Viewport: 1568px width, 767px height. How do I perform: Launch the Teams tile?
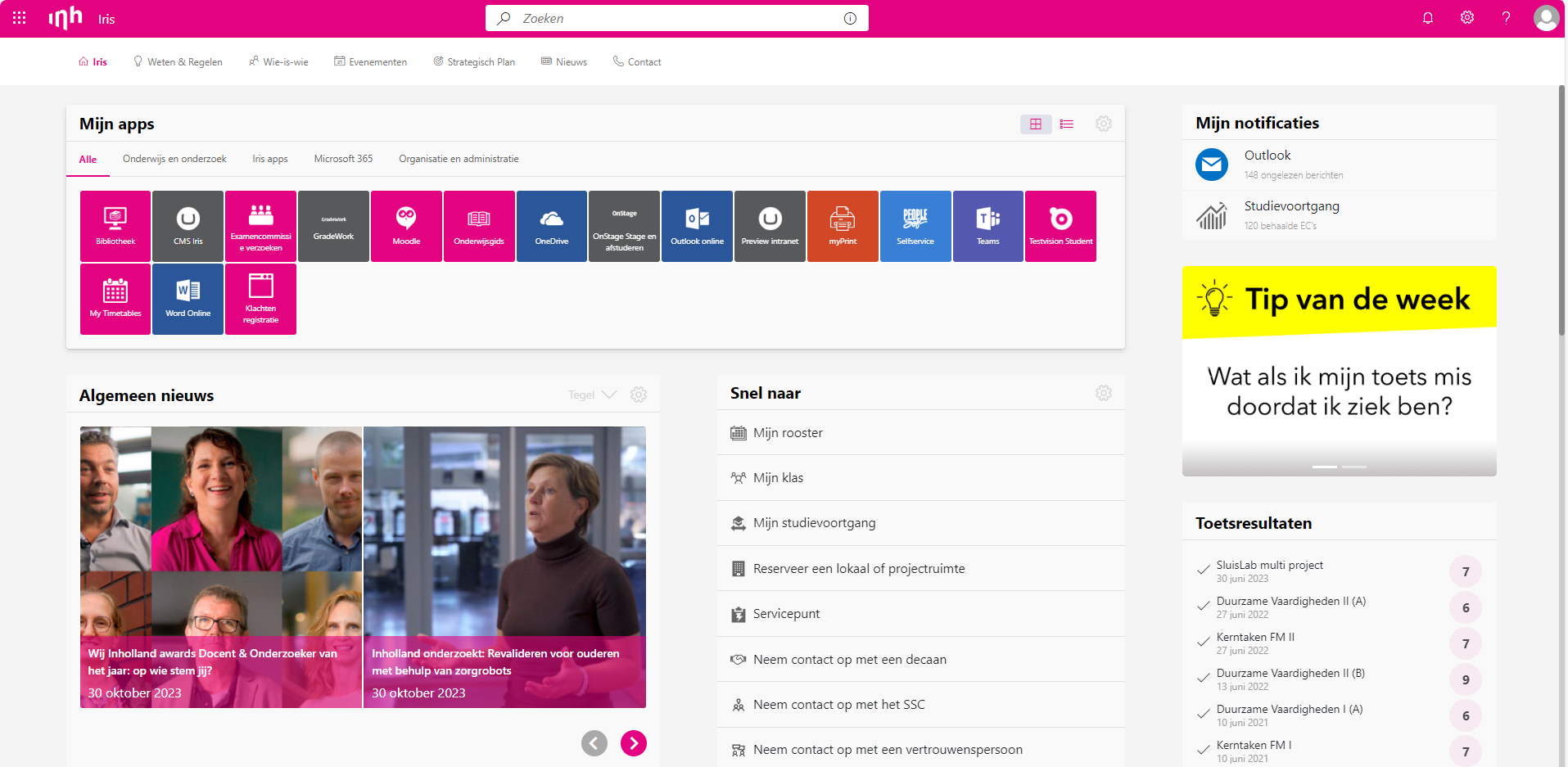coord(988,226)
